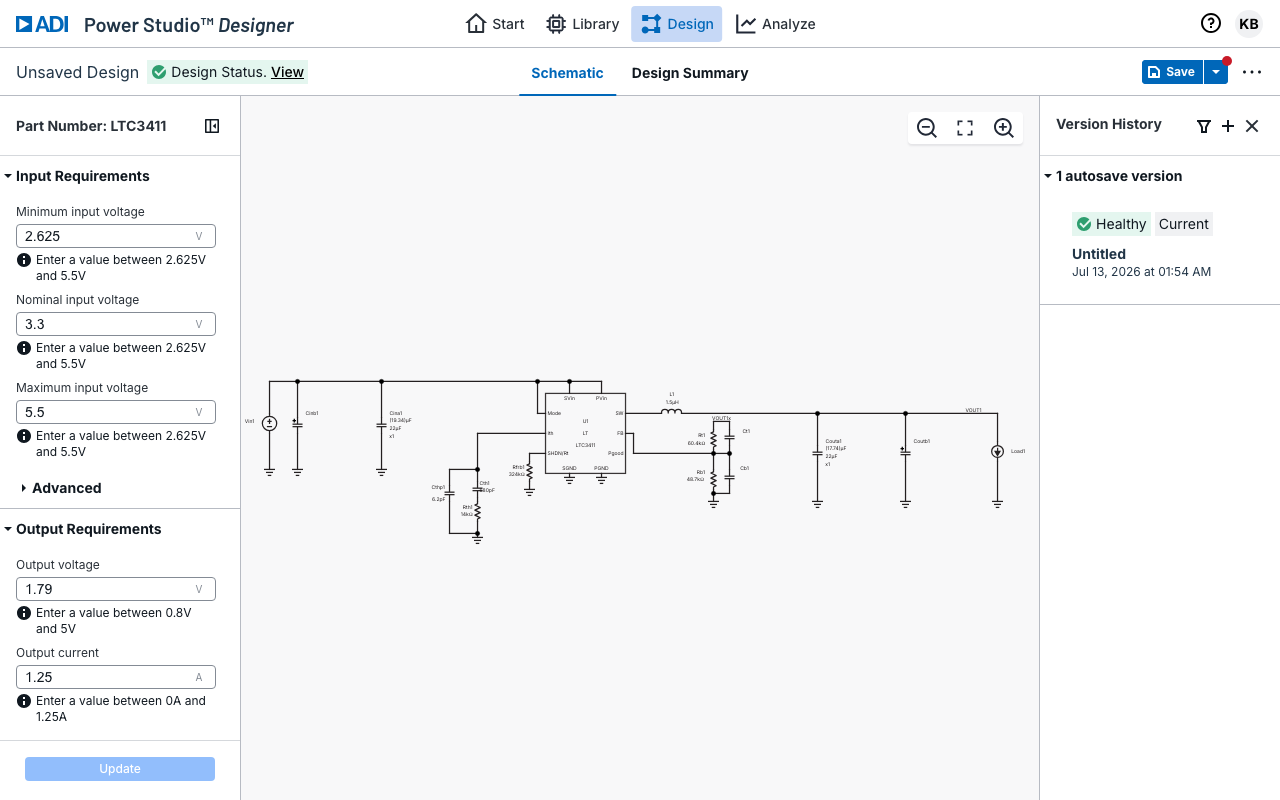
Task: Click info icon under Output current
Action: pyautogui.click(x=24, y=701)
